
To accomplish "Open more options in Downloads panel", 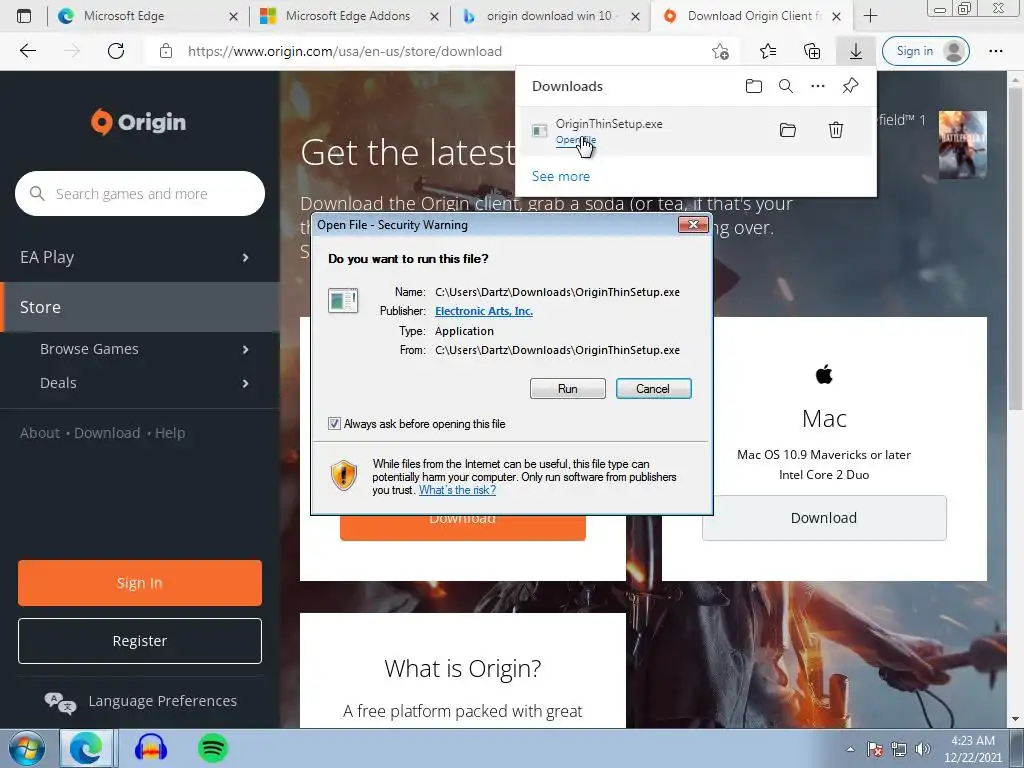I will point(818,86).
